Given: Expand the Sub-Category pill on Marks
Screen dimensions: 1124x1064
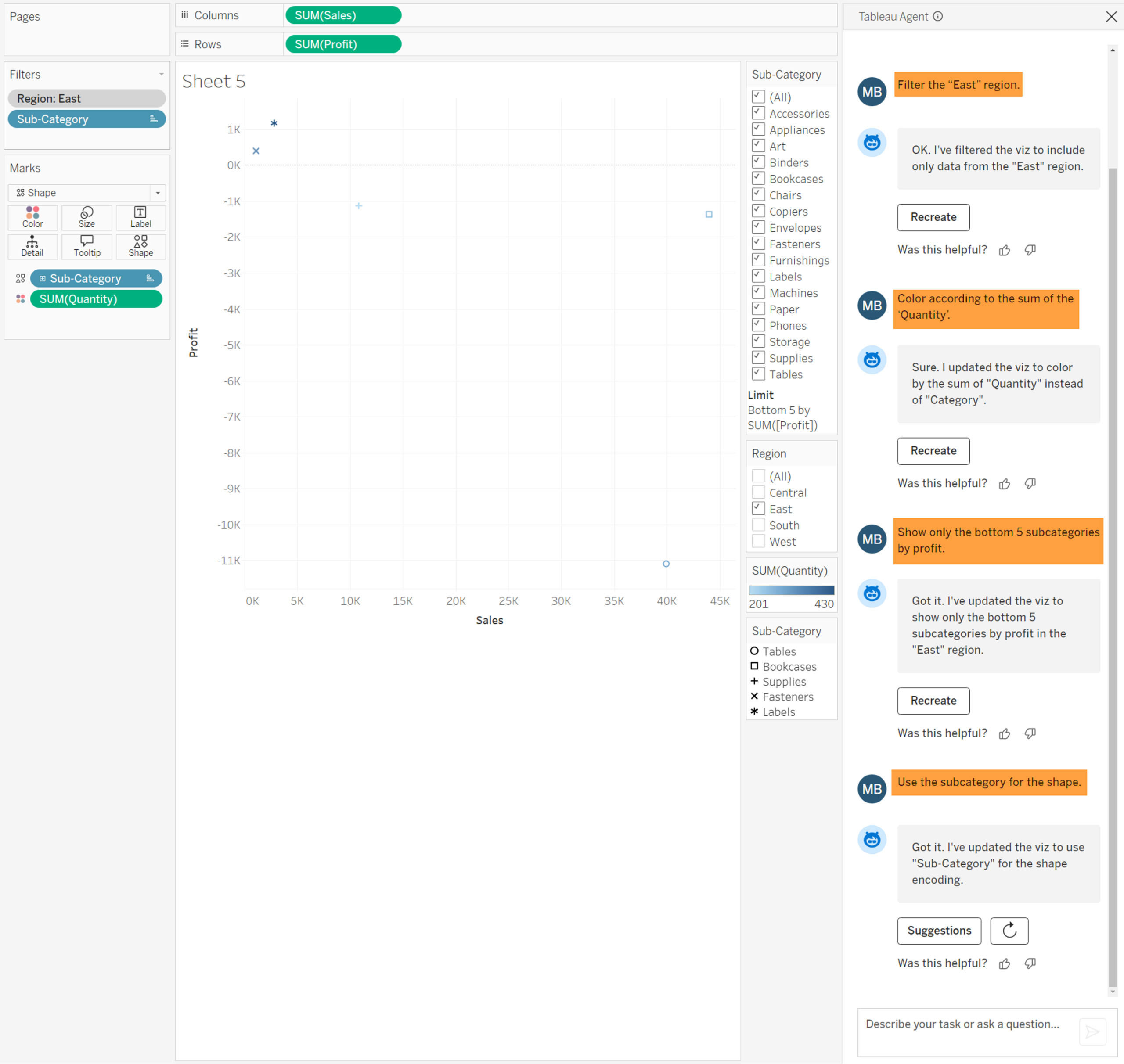Looking at the screenshot, I should pos(43,278).
